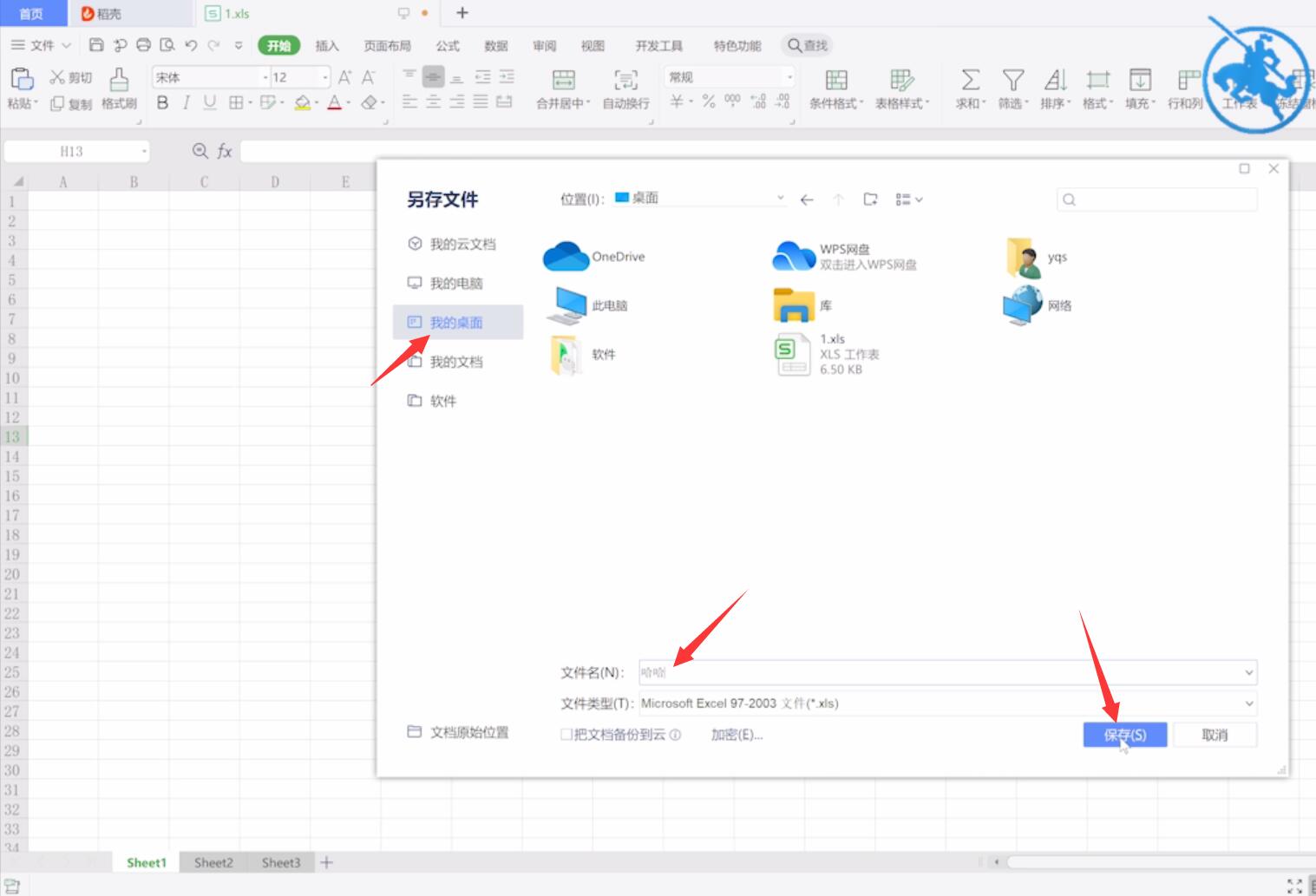Open the view mode dropdown in dialog

908,199
